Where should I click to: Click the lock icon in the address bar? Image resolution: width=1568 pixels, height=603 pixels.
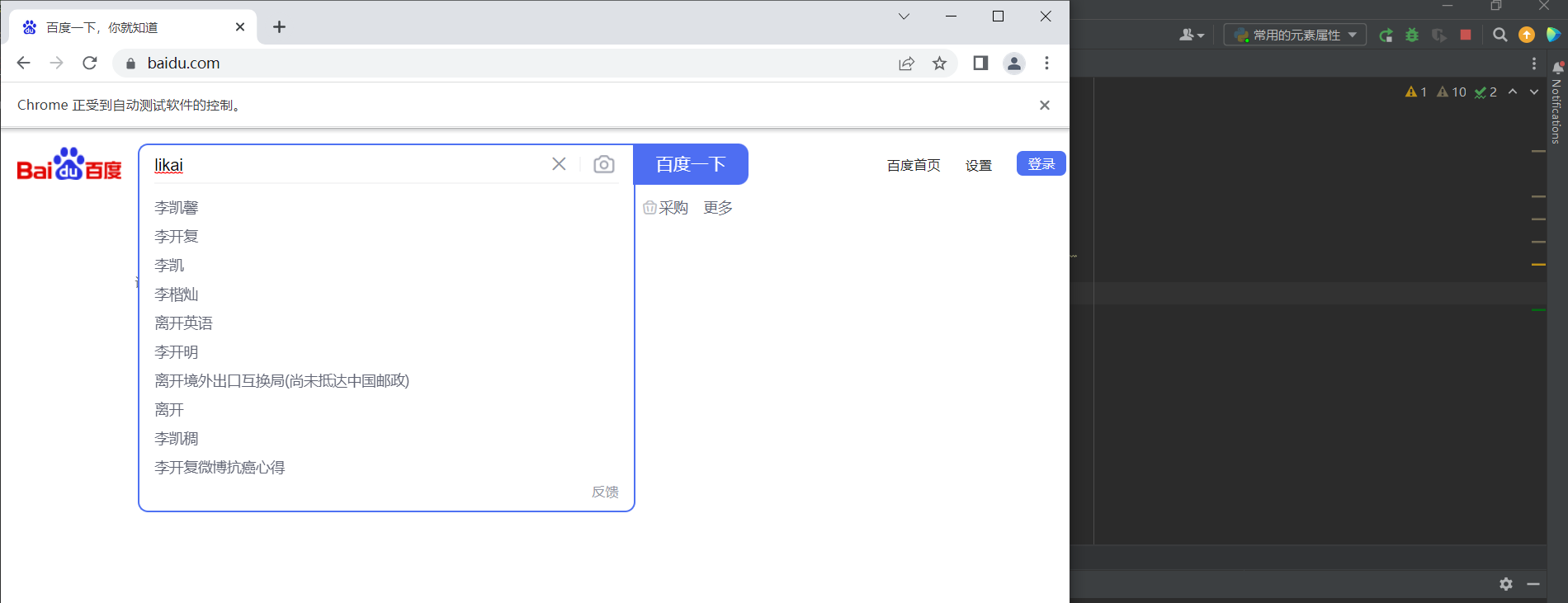(130, 64)
